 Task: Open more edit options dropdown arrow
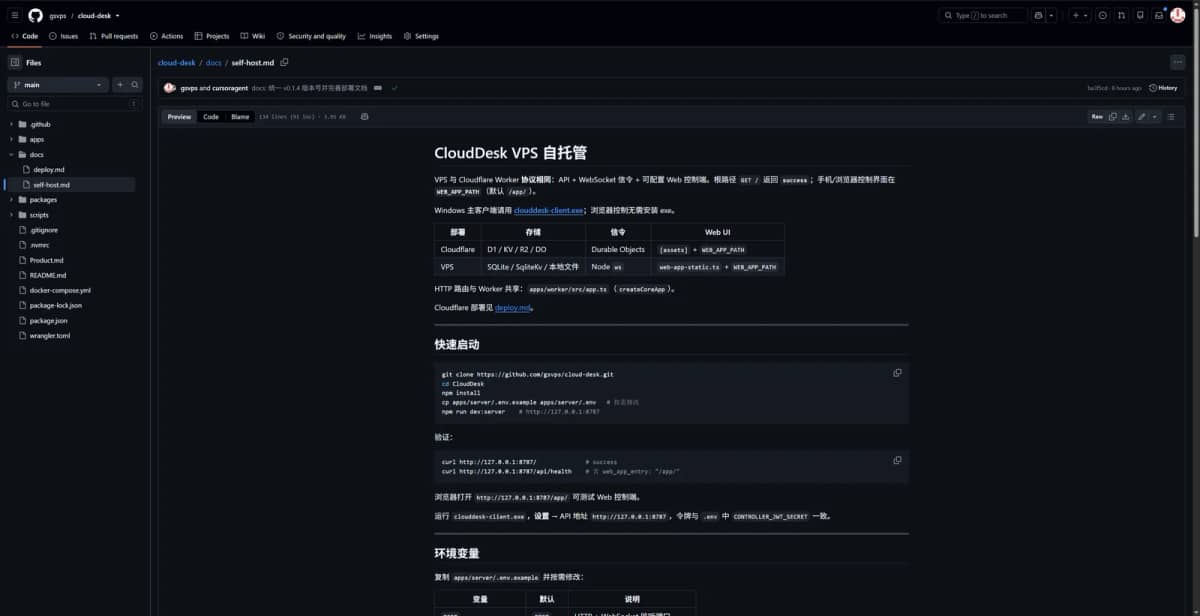click(x=1155, y=117)
